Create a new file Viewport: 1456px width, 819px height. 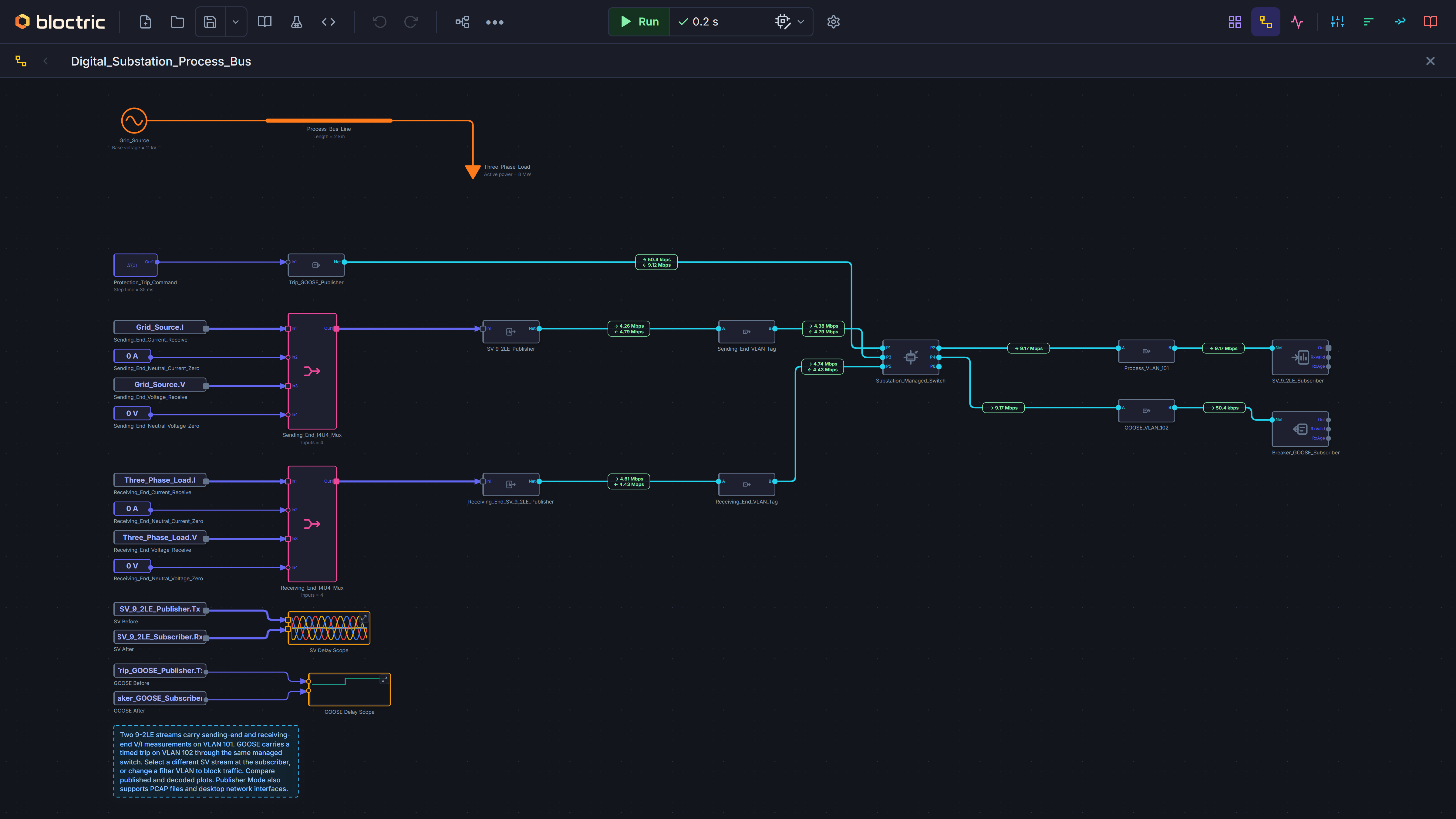coord(145,22)
